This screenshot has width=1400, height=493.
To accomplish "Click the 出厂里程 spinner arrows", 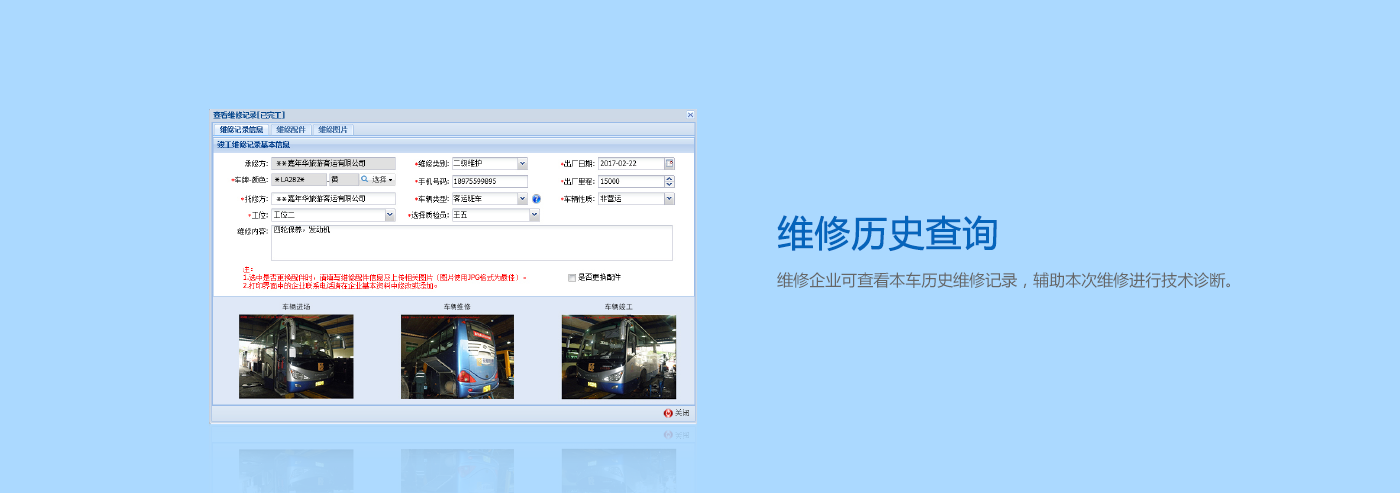I will 669,181.
